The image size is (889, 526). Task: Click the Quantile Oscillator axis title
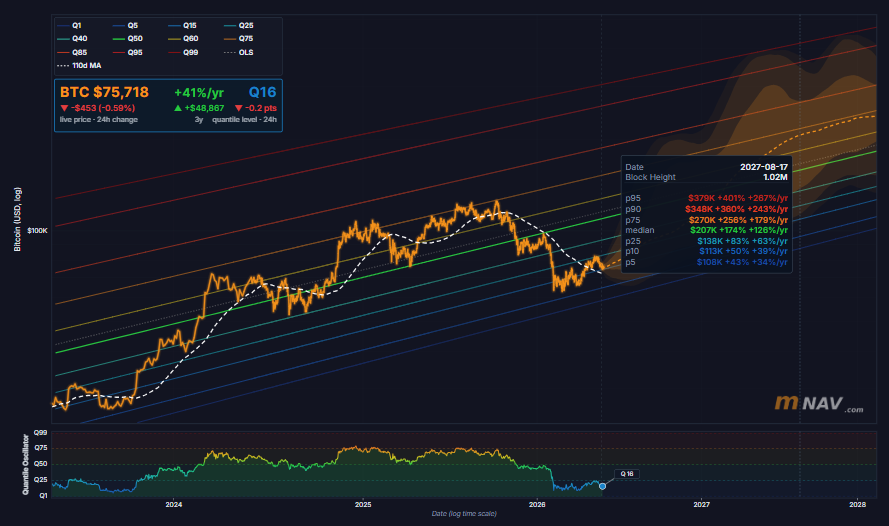click(x=25, y=464)
